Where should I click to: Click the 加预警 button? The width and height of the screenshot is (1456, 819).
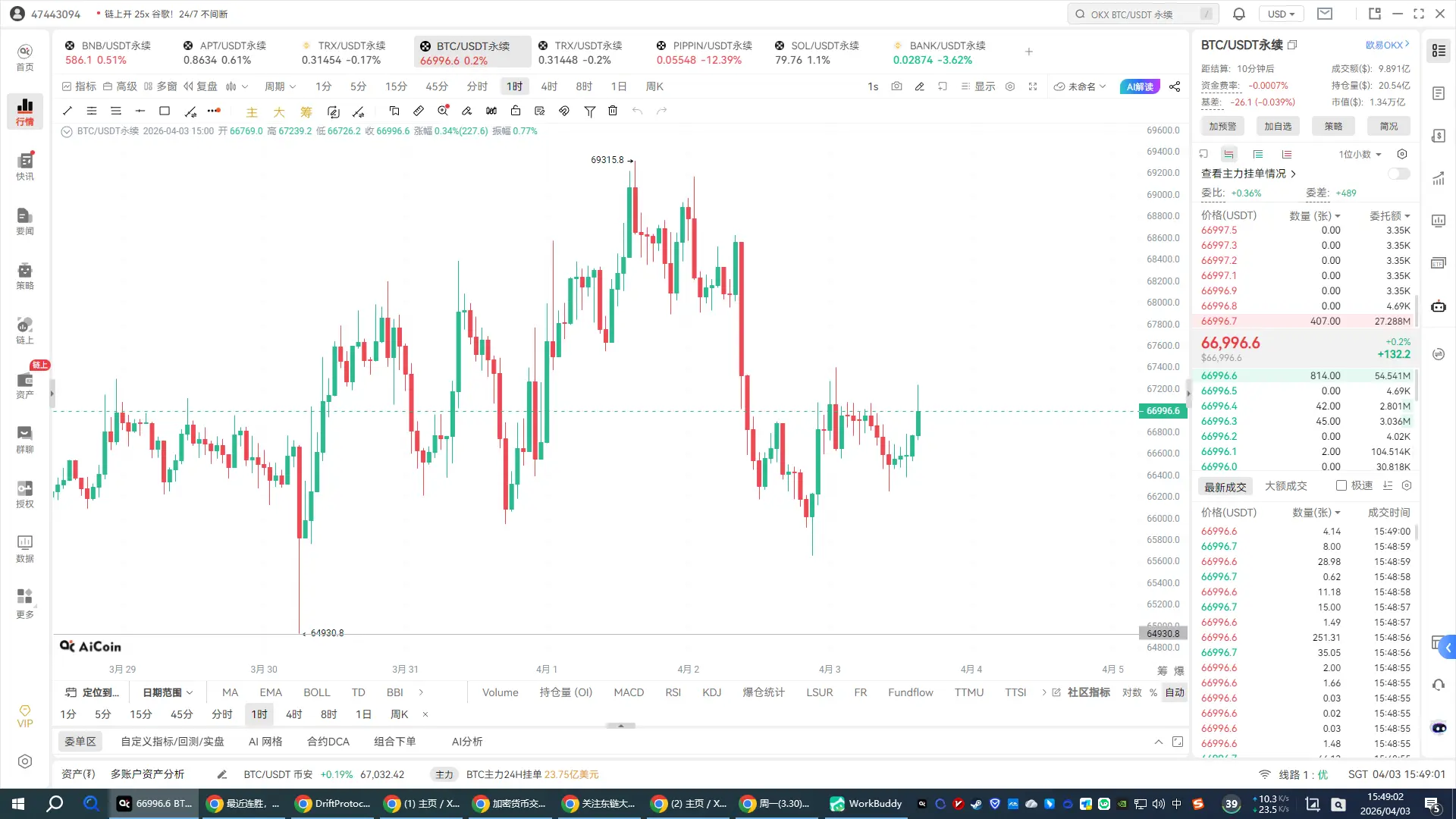(1222, 126)
